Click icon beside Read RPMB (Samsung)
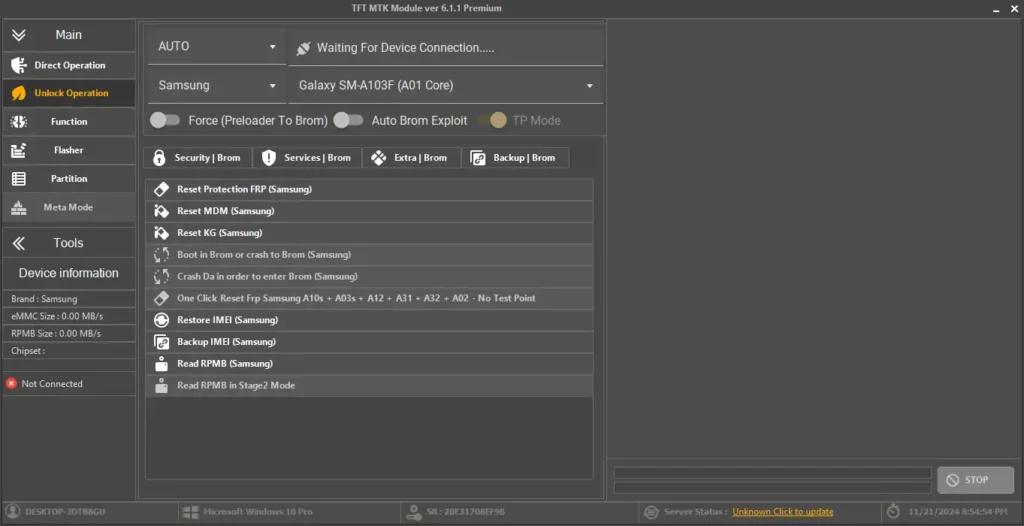Viewport: 1024px width, 526px height. pos(161,364)
